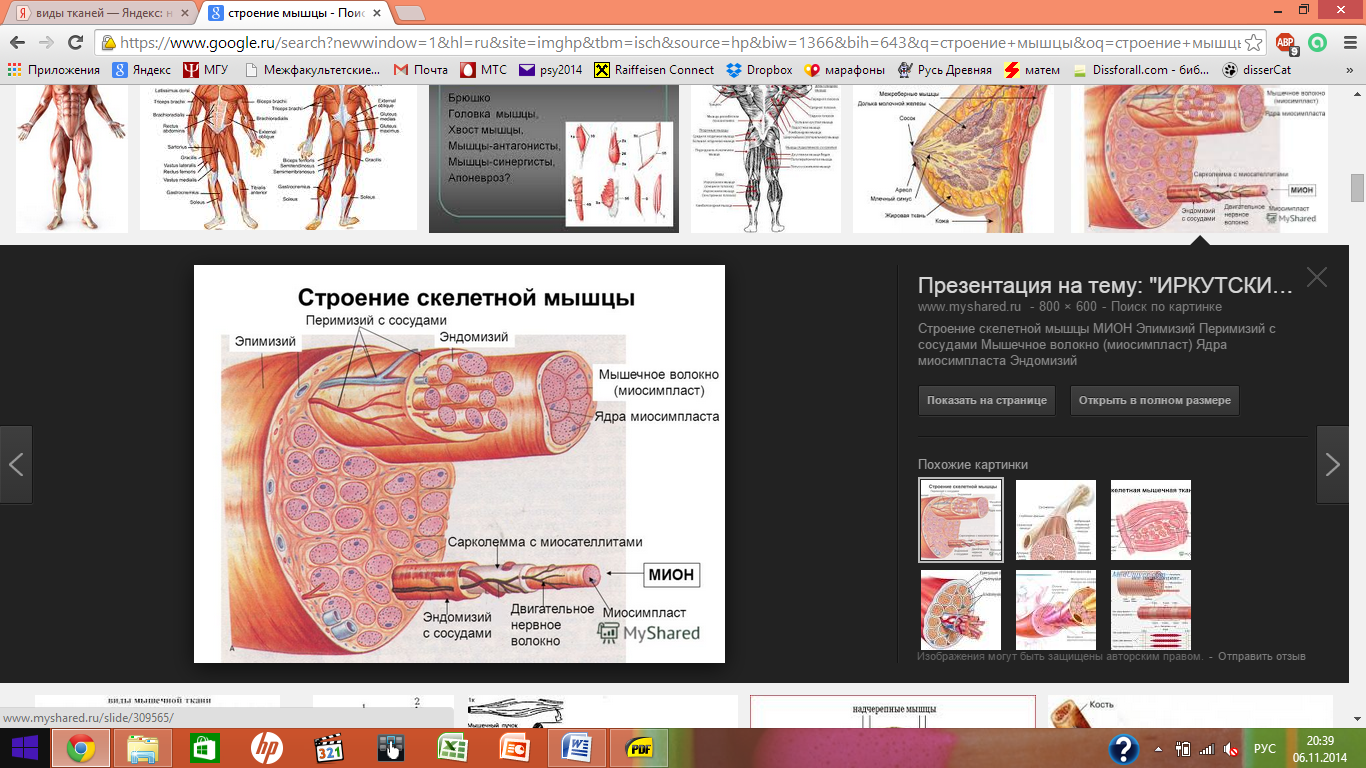1366x768 pixels.
Task: Close the 'виды тканей — Яндекс' tab
Action: pyautogui.click(x=183, y=14)
